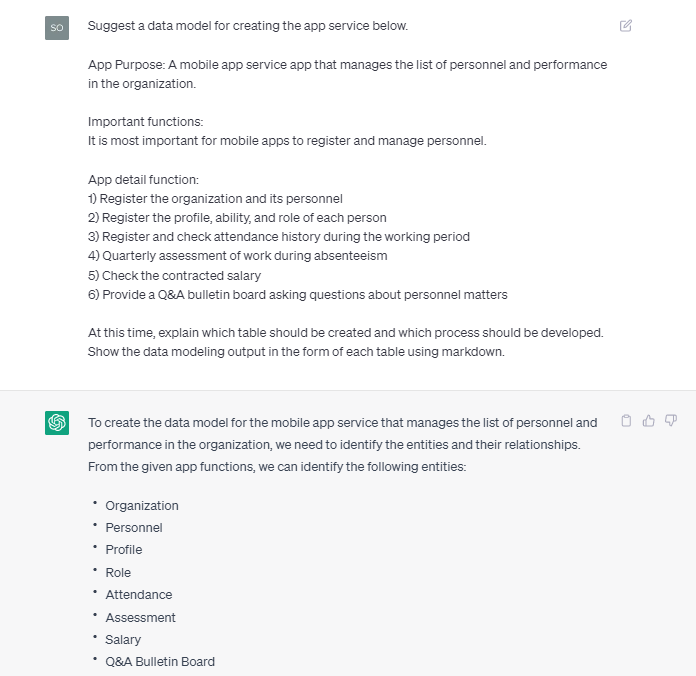Click the edit message pencil icon
This screenshot has width=696, height=676.
point(626,26)
